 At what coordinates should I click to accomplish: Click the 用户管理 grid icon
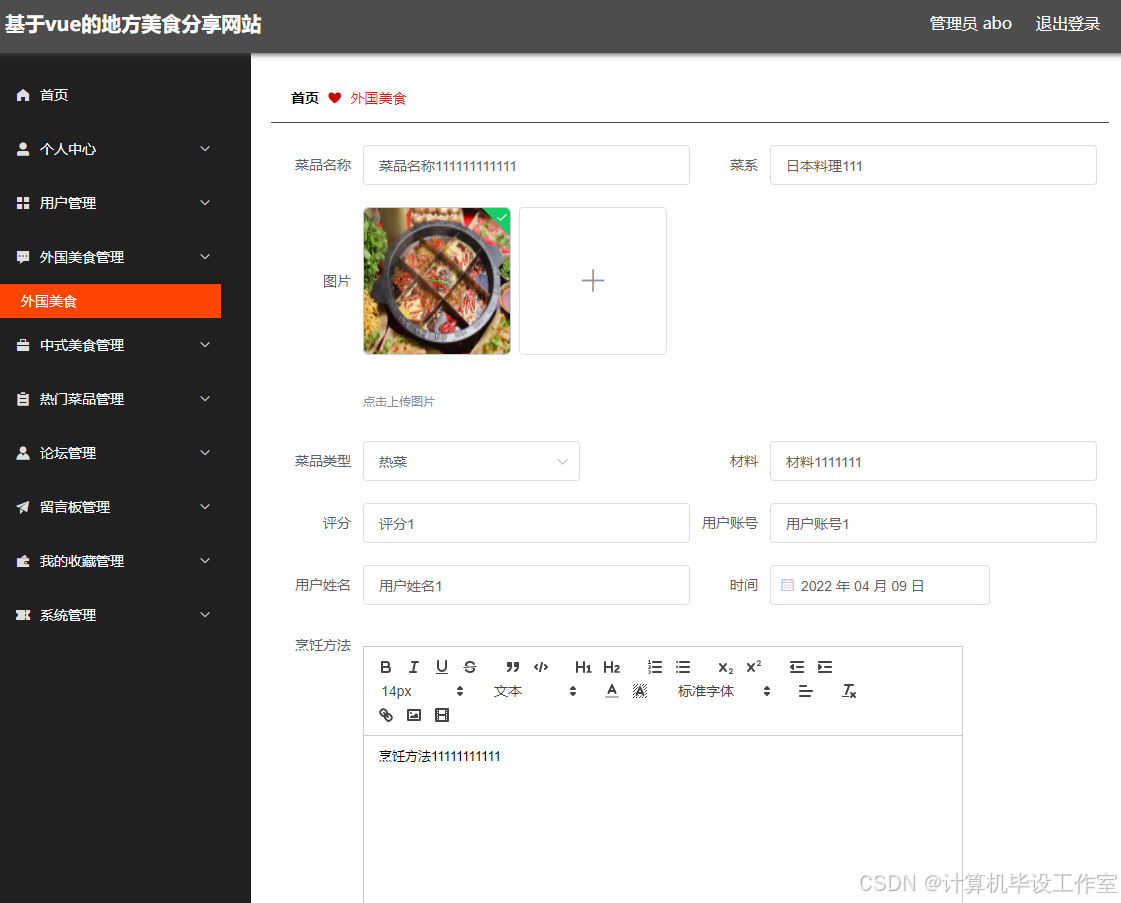(23, 203)
